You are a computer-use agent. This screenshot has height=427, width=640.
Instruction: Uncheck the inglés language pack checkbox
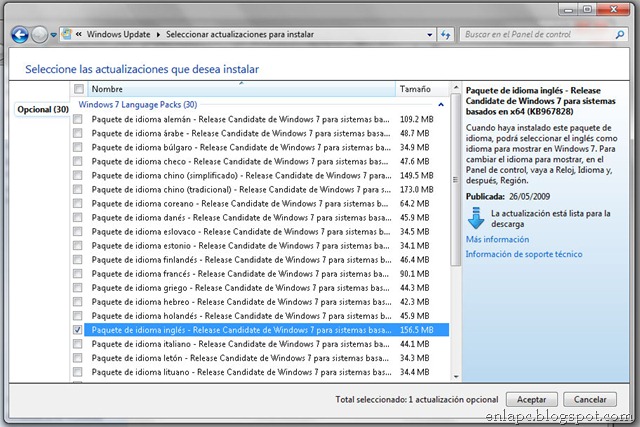(x=78, y=330)
